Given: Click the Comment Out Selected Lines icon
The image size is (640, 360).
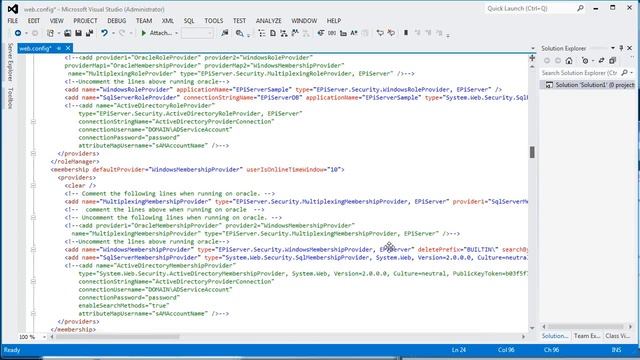Looking at the screenshot, I should pos(380,33).
